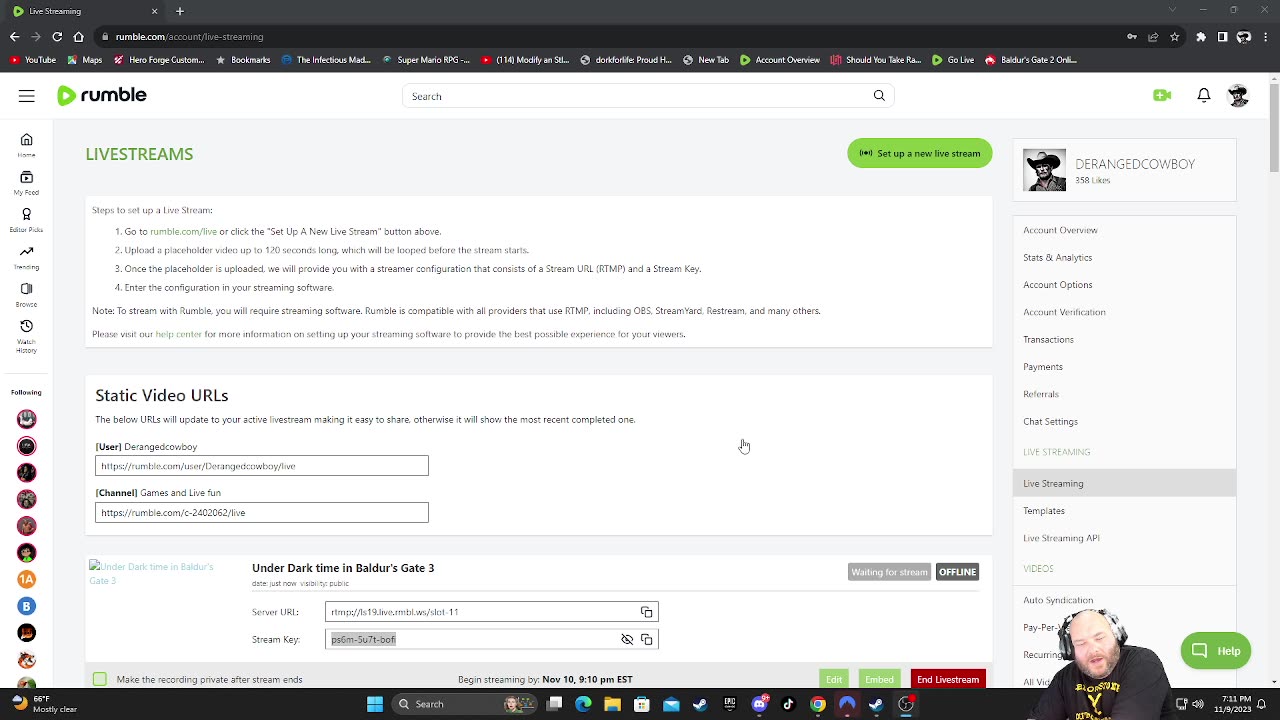Screen dimensions: 1280x720
Task: Copy the Server URL
Action: 647,612
